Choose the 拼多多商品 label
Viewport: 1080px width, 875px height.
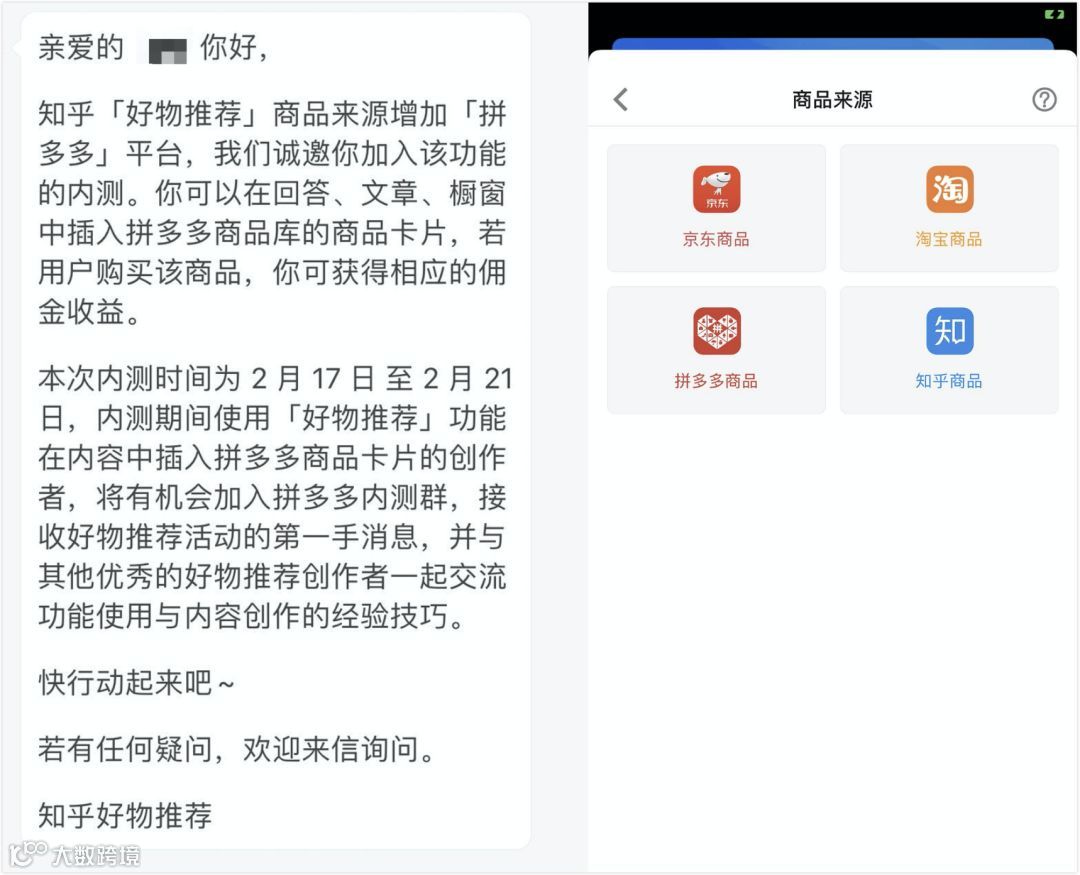coord(716,381)
